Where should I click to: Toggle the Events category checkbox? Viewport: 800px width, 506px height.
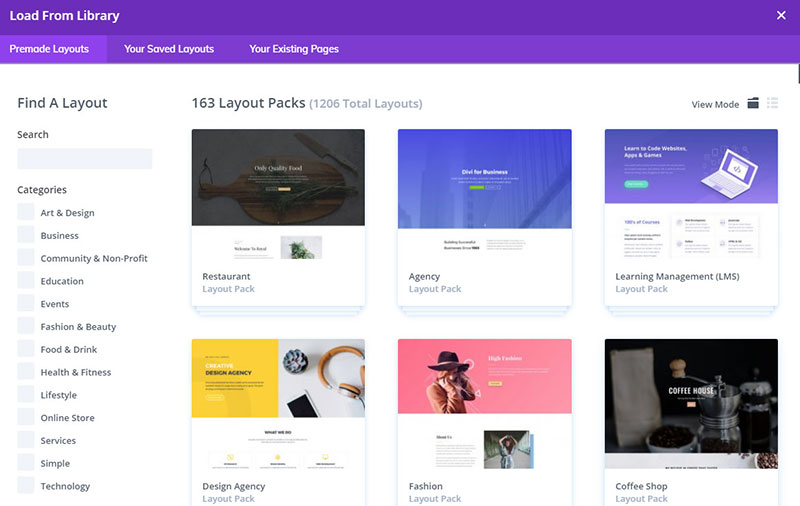[x=26, y=303]
